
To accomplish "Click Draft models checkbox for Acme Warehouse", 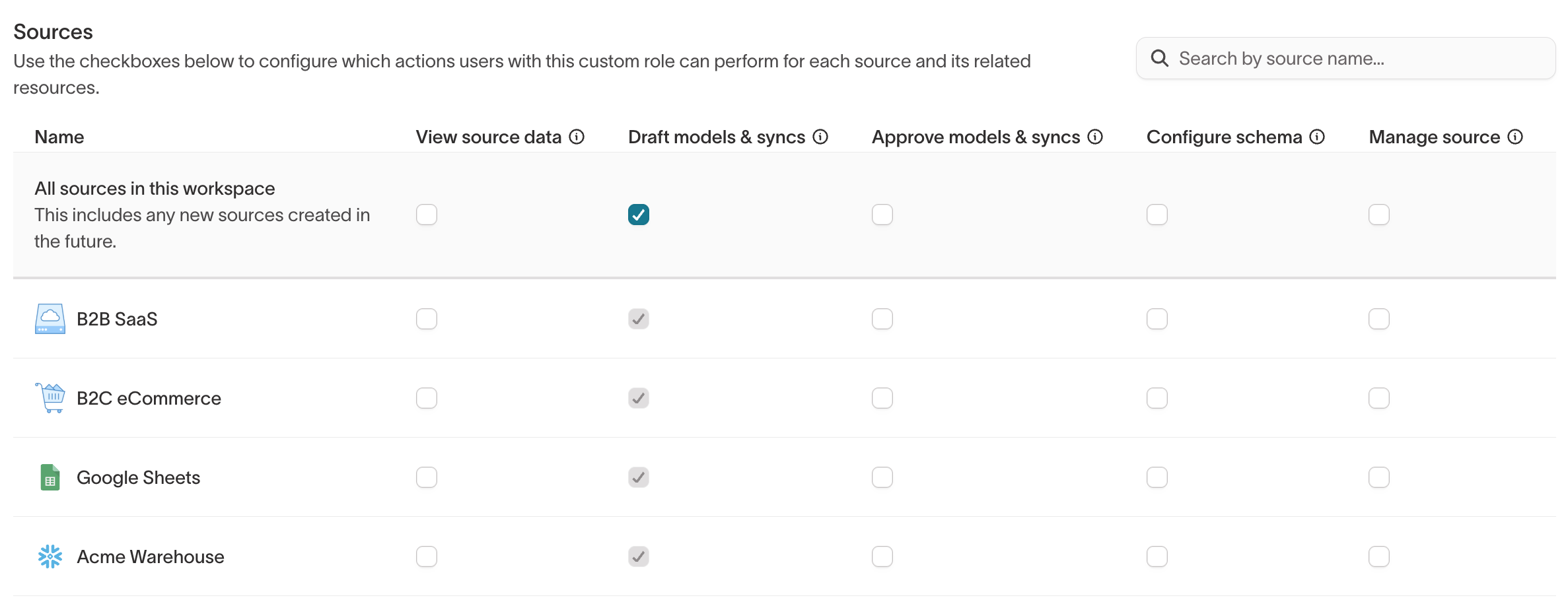I will 639,556.
